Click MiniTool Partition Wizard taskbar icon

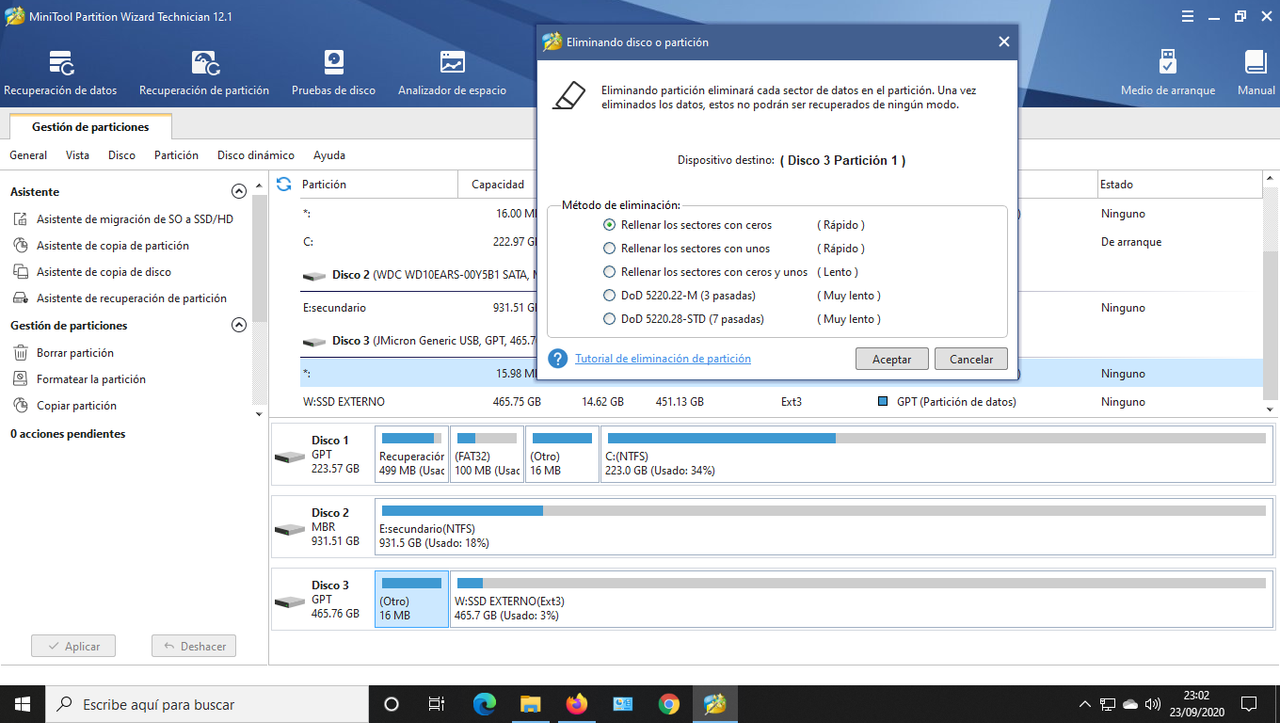pos(714,704)
